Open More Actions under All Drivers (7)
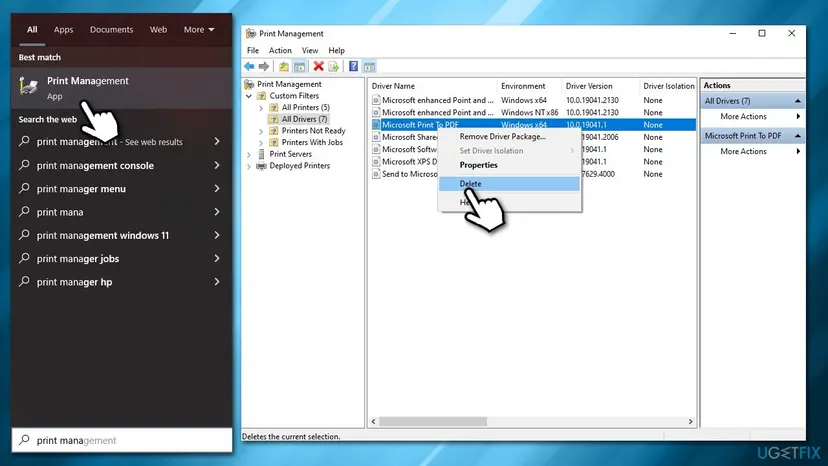Viewport: 828px width, 466px height. (x=743, y=116)
